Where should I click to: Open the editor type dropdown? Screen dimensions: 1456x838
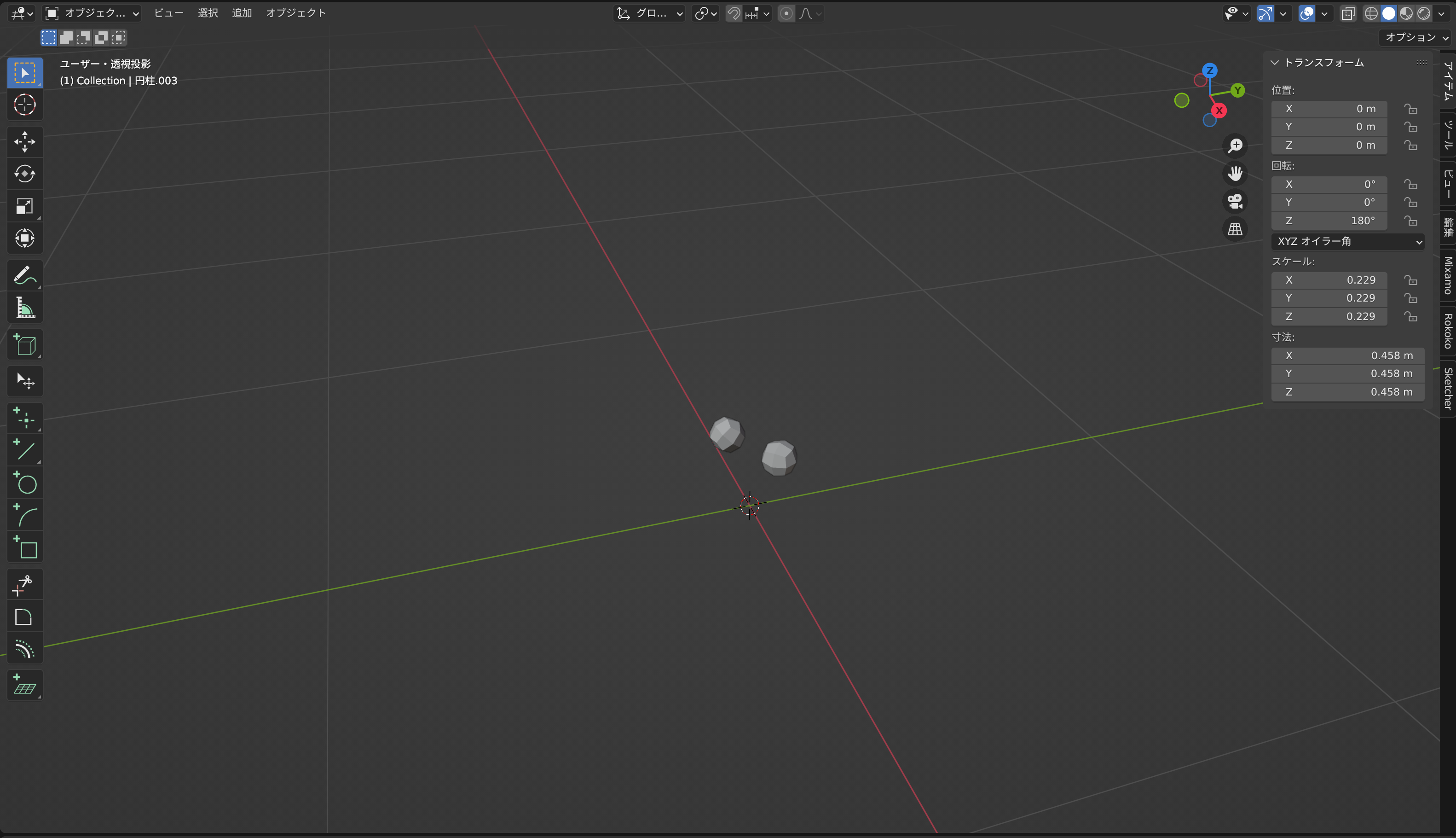coord(23,13)
